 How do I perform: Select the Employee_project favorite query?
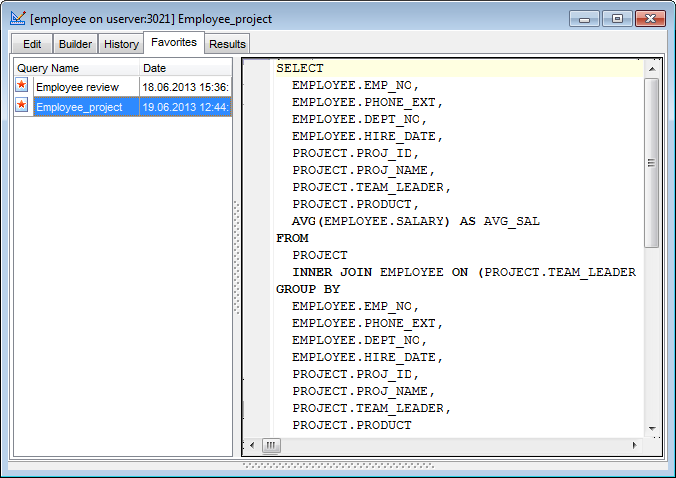(x=79, y=106)
